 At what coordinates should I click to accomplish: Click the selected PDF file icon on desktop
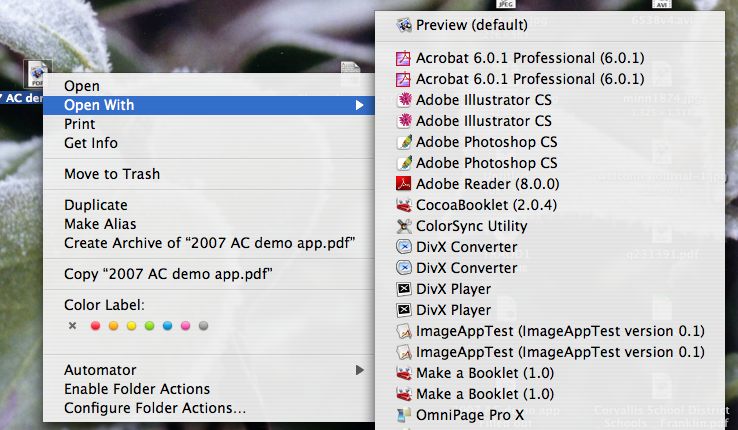(x=37, y=73)
